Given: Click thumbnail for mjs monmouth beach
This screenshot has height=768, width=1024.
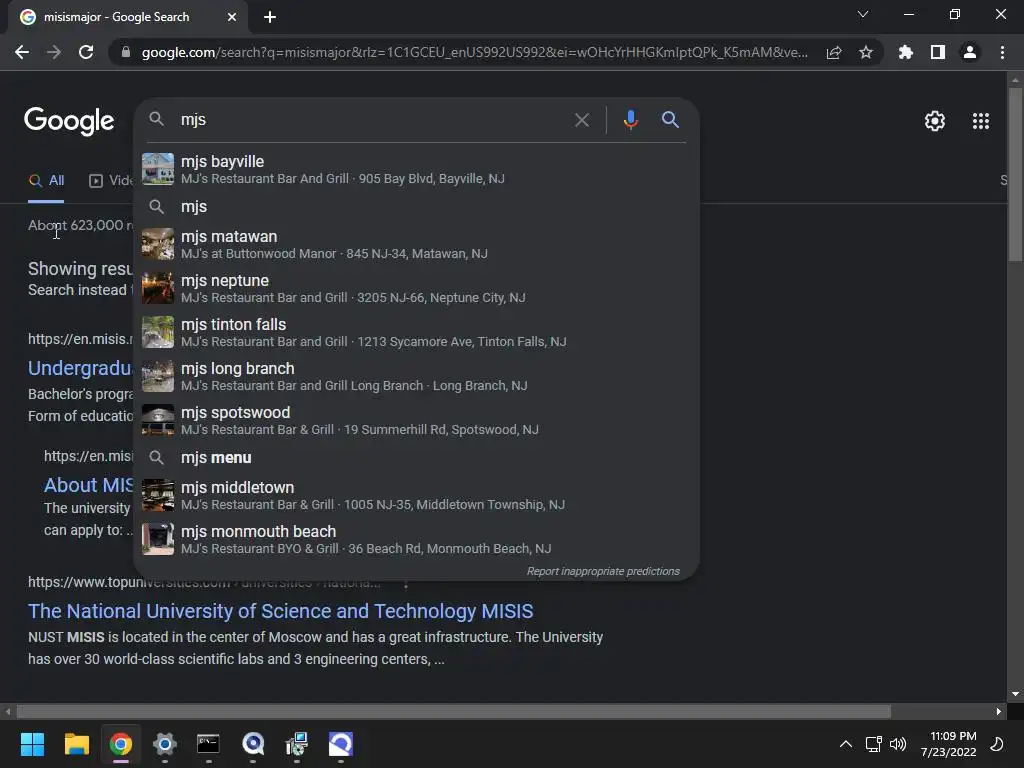Looking at the screenshot, I should coord(158,539).
